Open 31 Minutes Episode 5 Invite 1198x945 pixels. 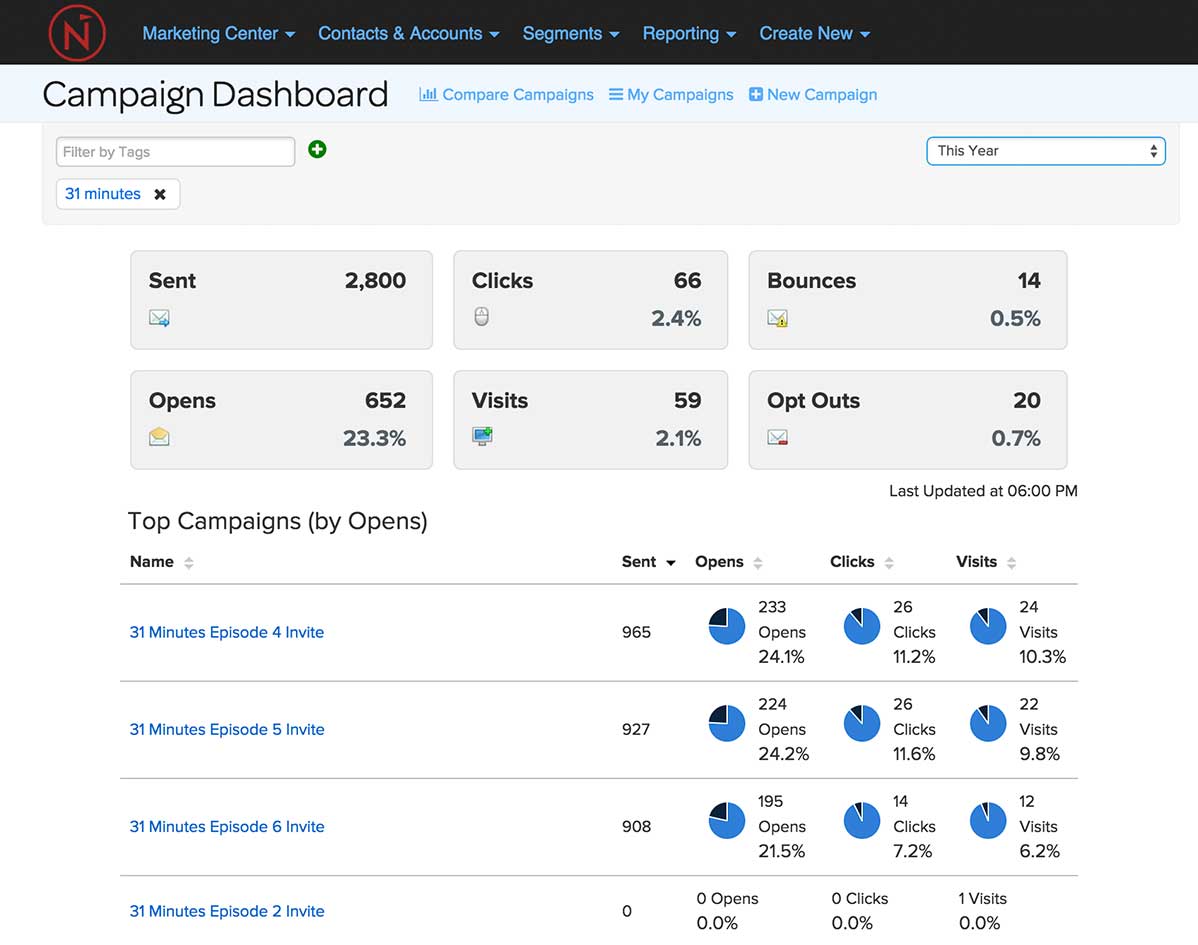pos(227,730)
